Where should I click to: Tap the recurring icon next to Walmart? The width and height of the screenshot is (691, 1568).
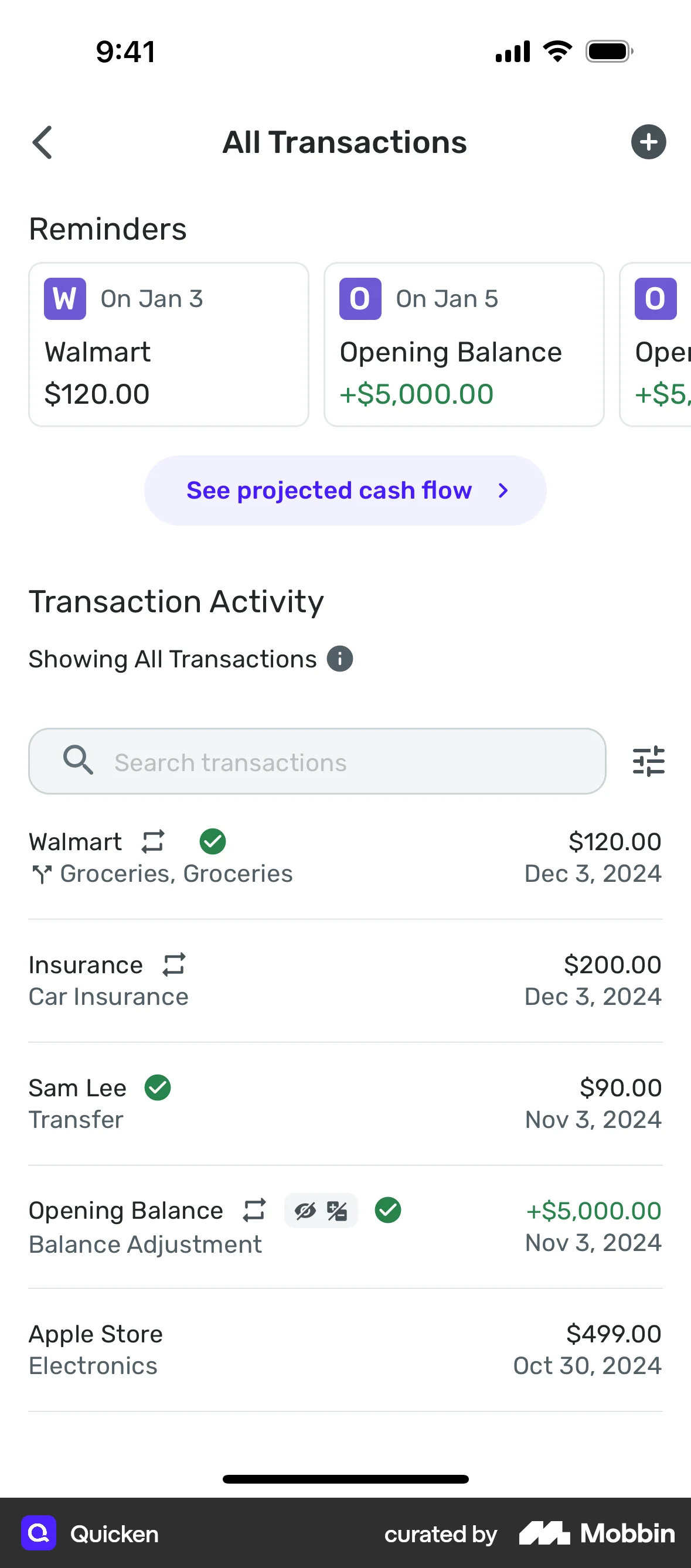tap(153, 841)
